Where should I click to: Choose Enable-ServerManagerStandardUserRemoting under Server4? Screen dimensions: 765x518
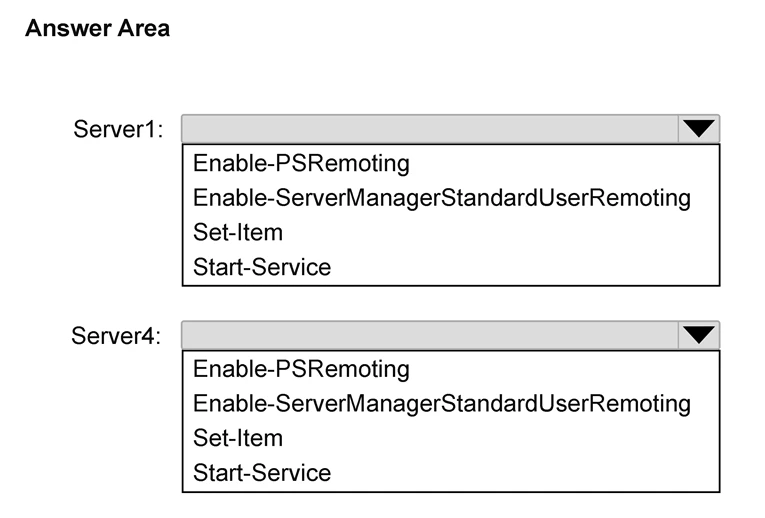(442, 404)
